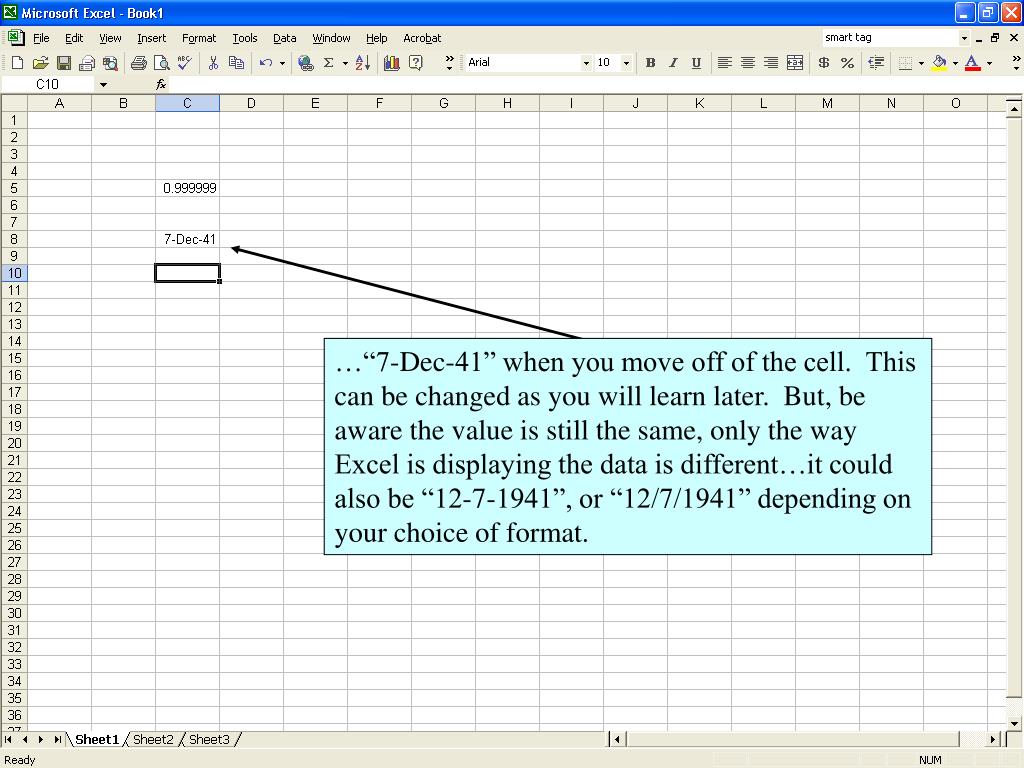Click the AutoSum sigma icon

pyautogui.click(x=328, y=63)
